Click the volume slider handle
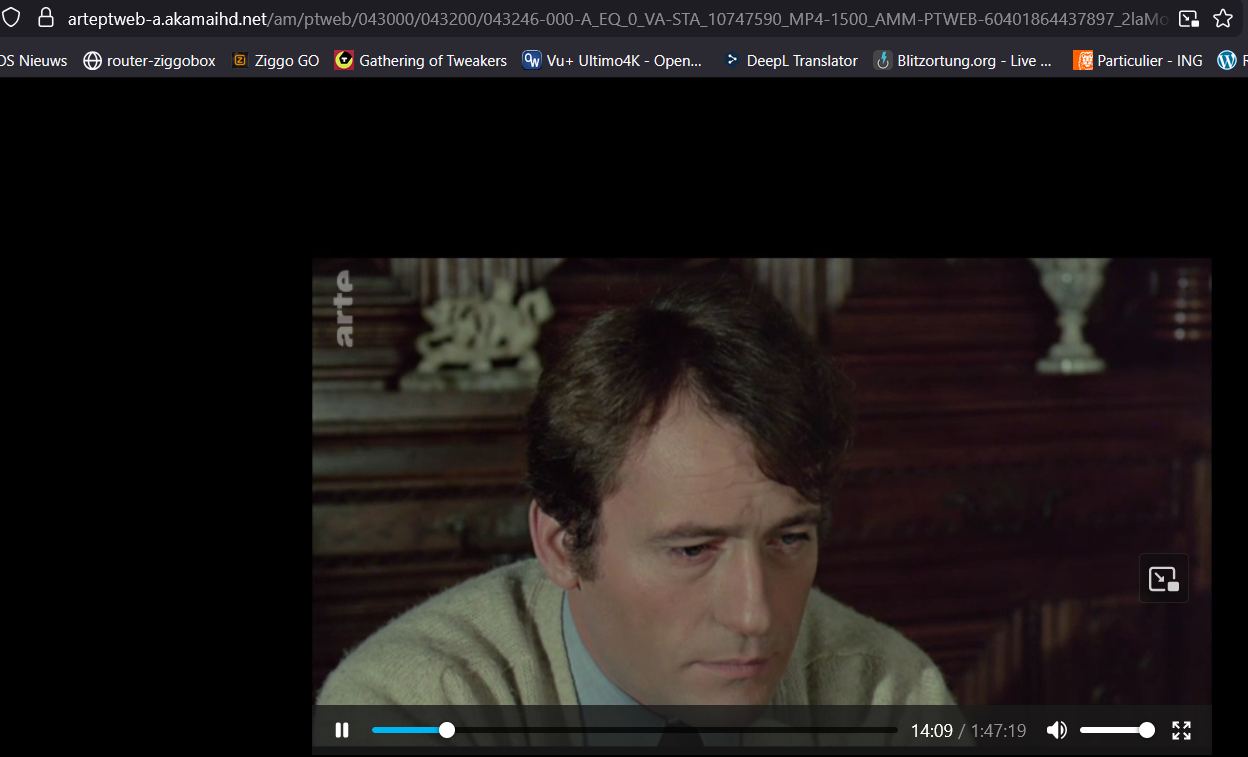The height and width of the screenshot is (757, 1248). coord(1147,731)
